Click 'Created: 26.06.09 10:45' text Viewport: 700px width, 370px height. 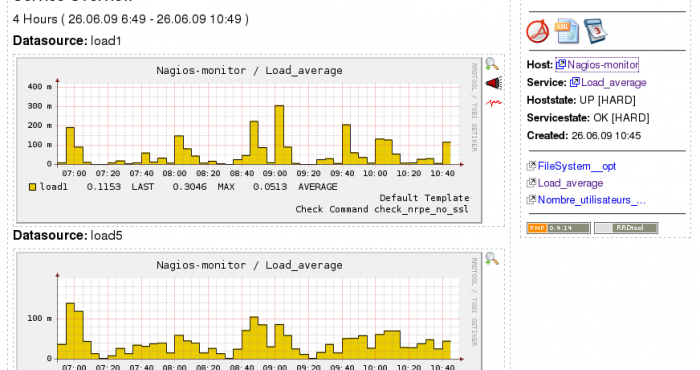click(x=584, y=136)
